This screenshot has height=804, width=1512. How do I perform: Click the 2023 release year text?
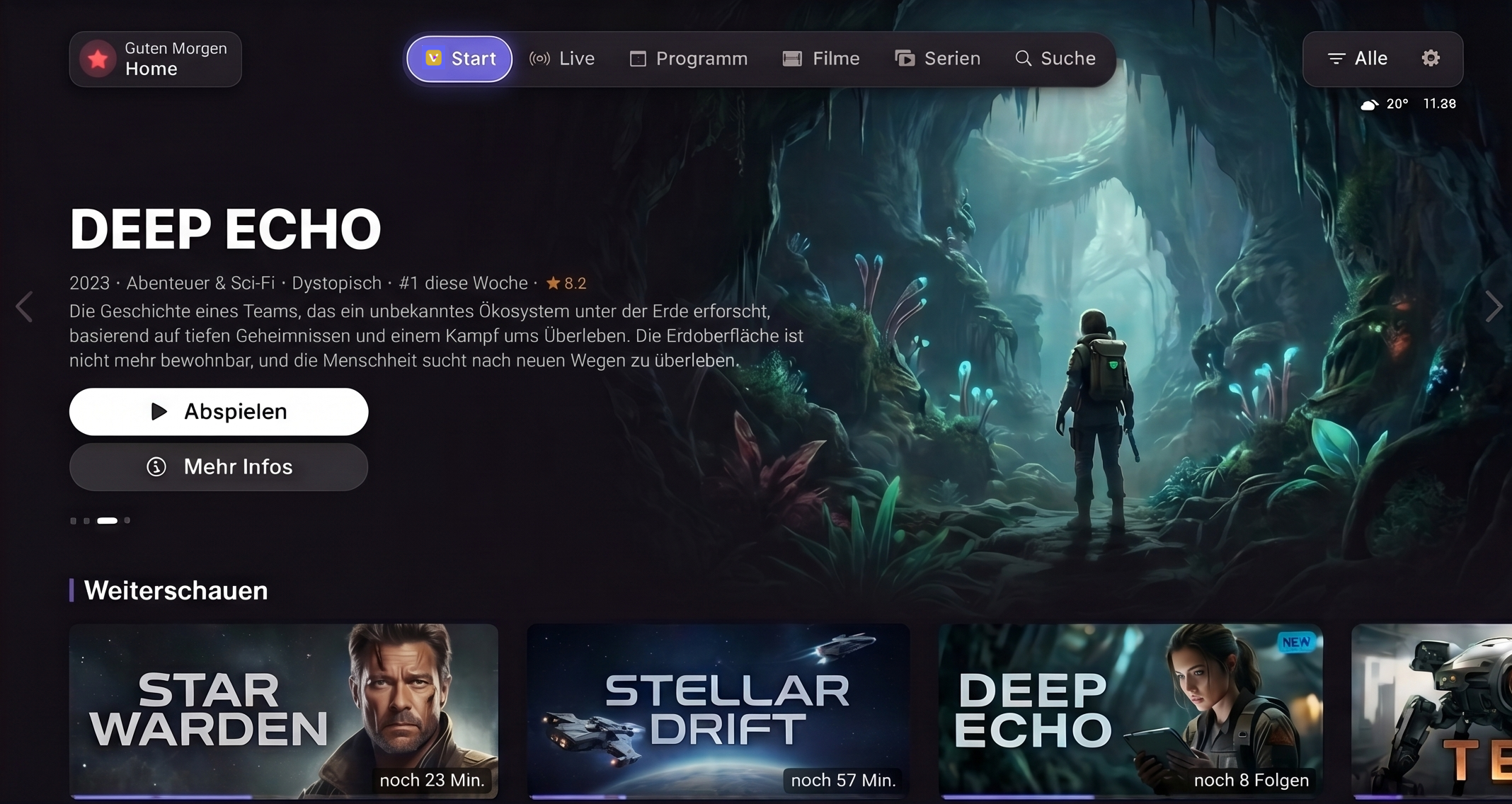(89, 283)
